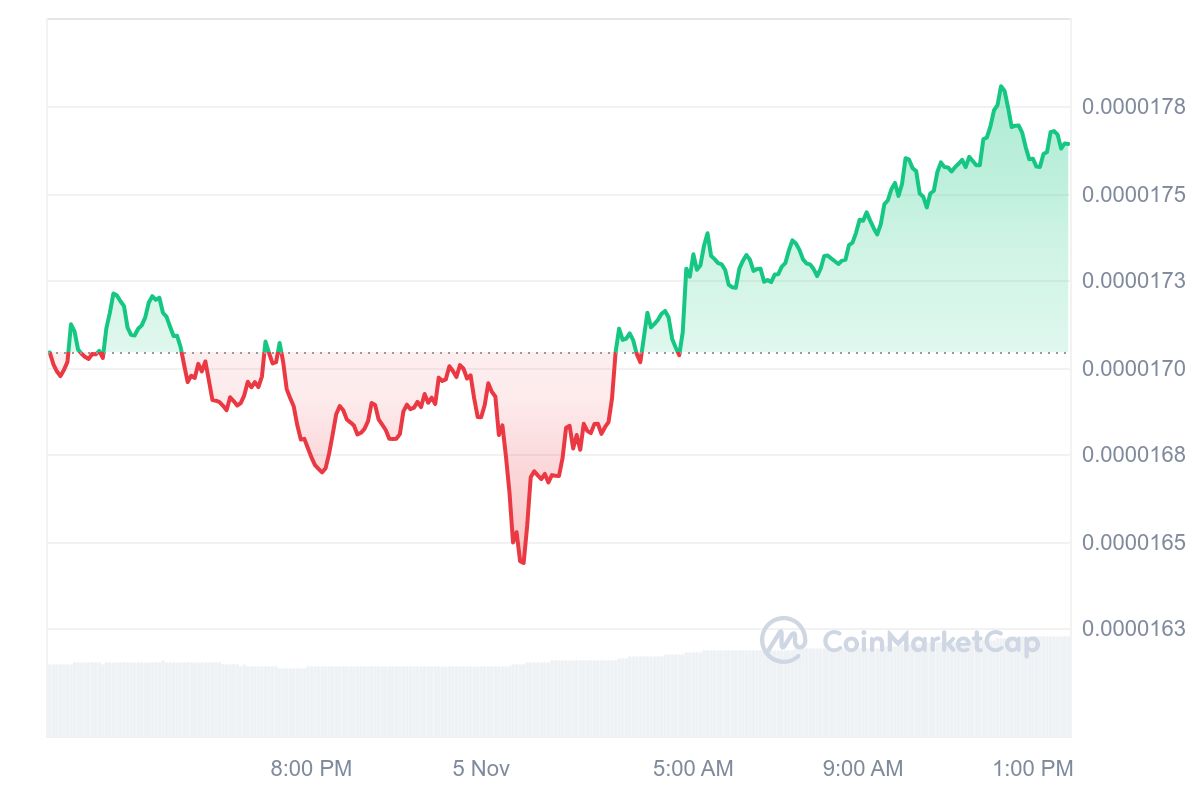This screenshot has height=800, width=1200.
Task: Click the 0.0000178 price axis label
Action: 1133,107
